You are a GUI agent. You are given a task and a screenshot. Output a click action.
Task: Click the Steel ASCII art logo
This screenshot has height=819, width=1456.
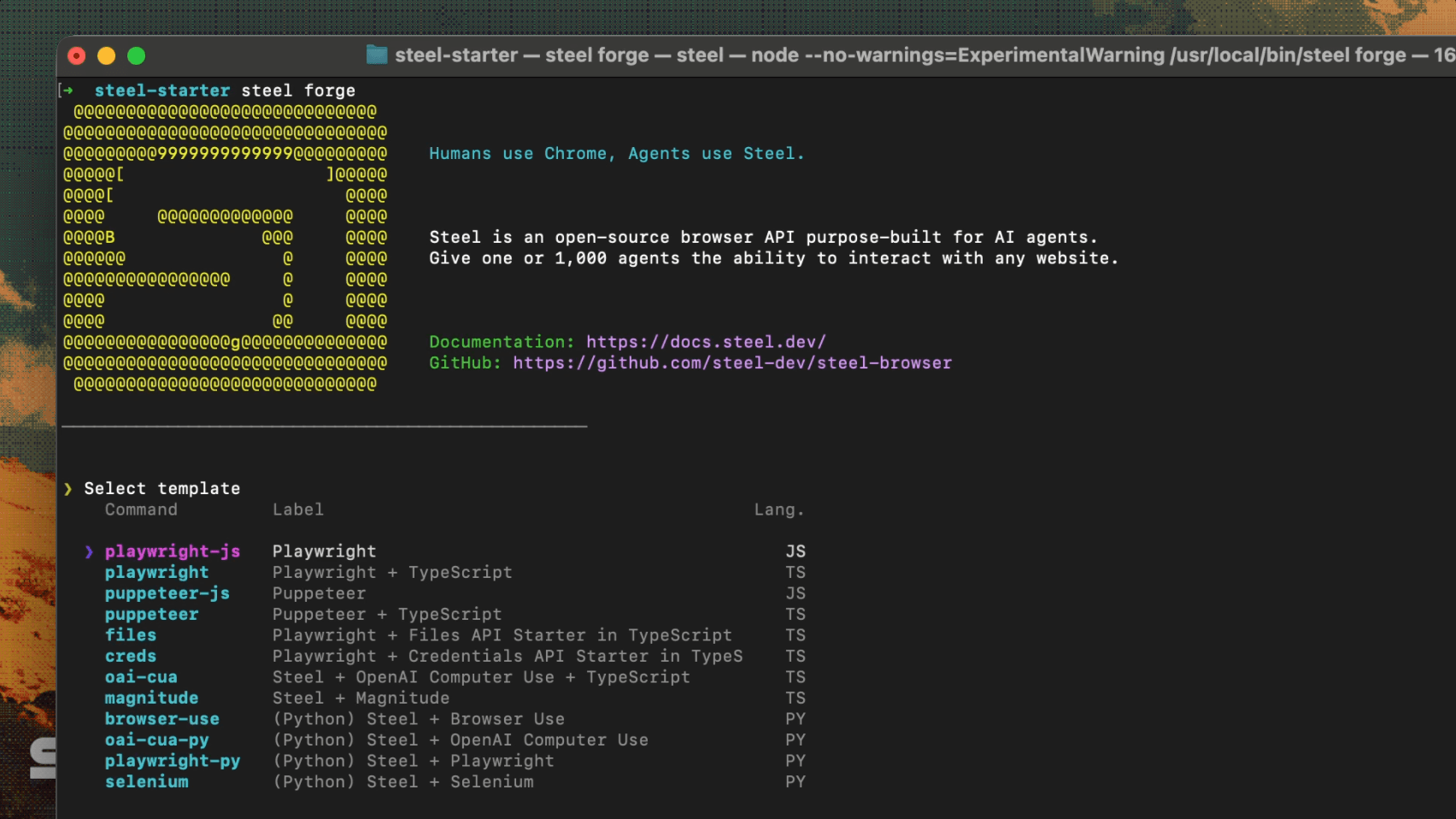tap(225, 248)
